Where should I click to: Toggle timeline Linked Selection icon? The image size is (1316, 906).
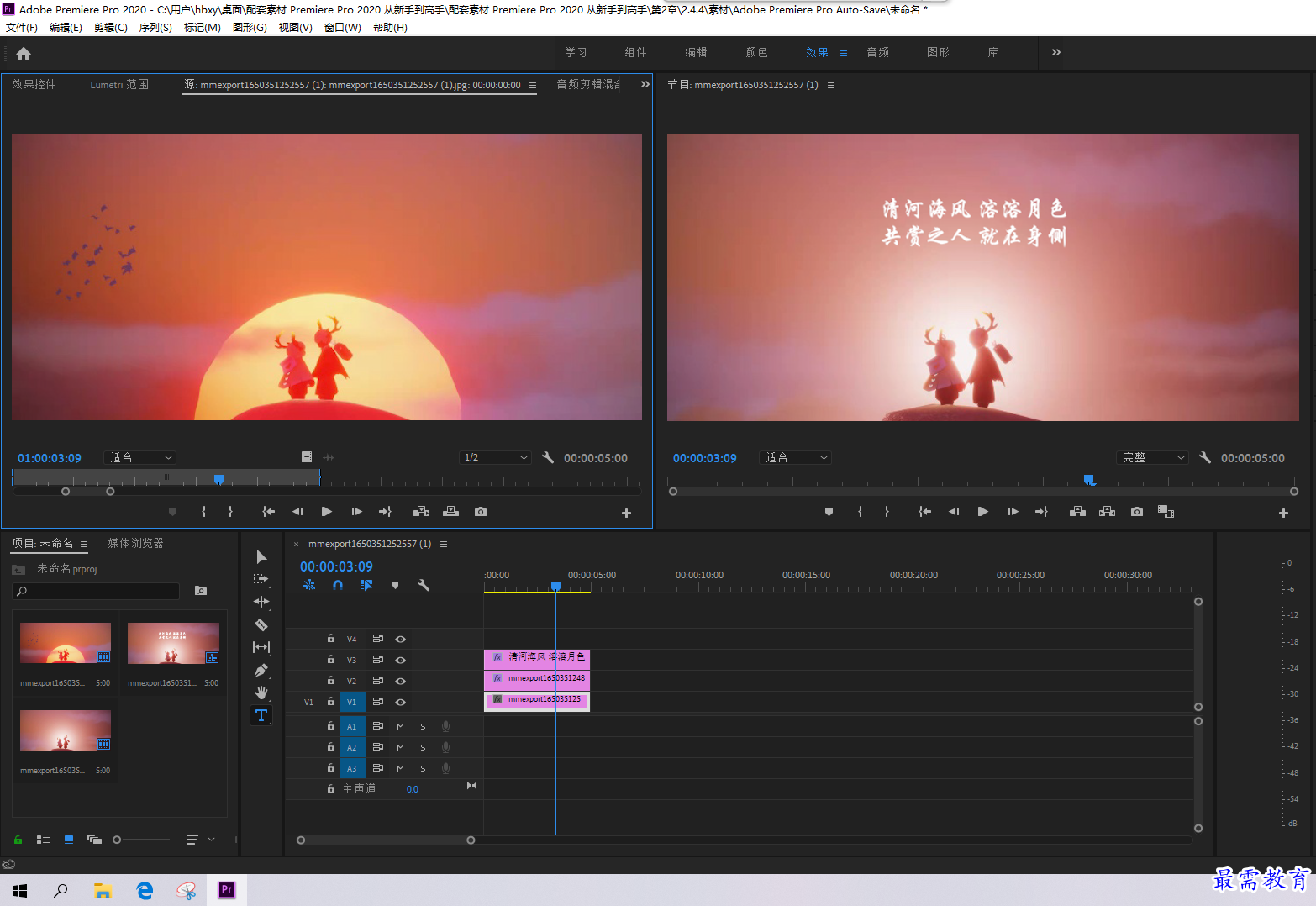(x=366, y=585)
